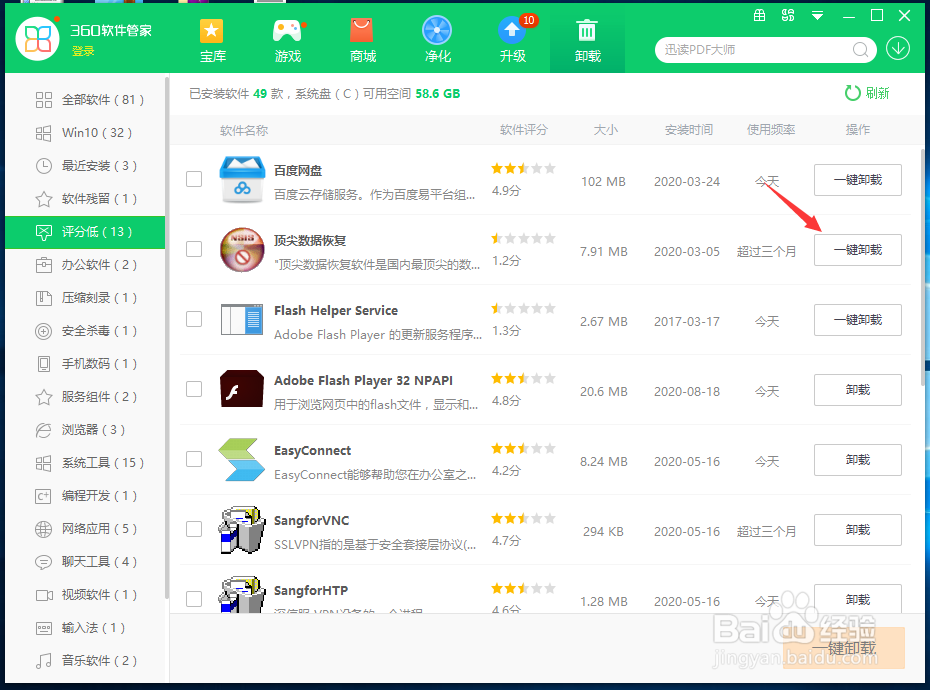Open the 商城 shopping bag tab
Image resolution: width=930 pixels, height=690 pixels.
362,40
